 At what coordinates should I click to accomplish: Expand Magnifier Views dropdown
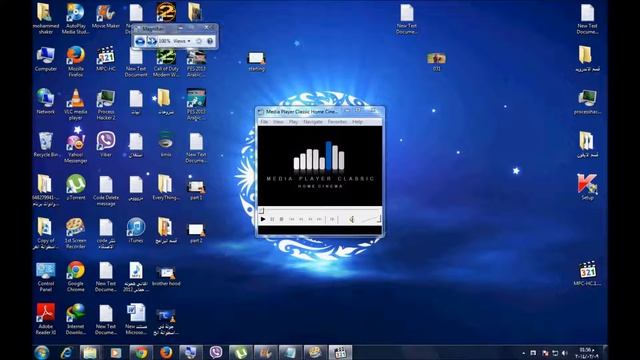[182, 41]
